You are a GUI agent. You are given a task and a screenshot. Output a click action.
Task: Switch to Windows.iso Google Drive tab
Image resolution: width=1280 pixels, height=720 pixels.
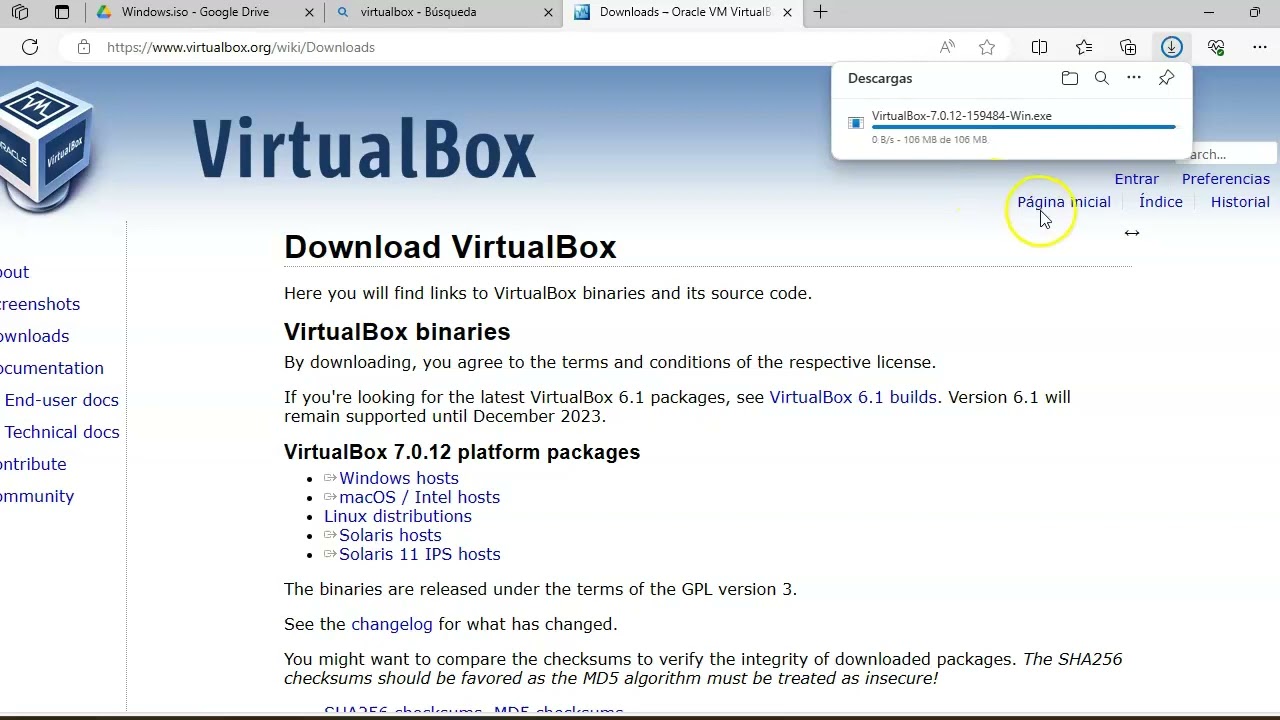tap(204, 13)
